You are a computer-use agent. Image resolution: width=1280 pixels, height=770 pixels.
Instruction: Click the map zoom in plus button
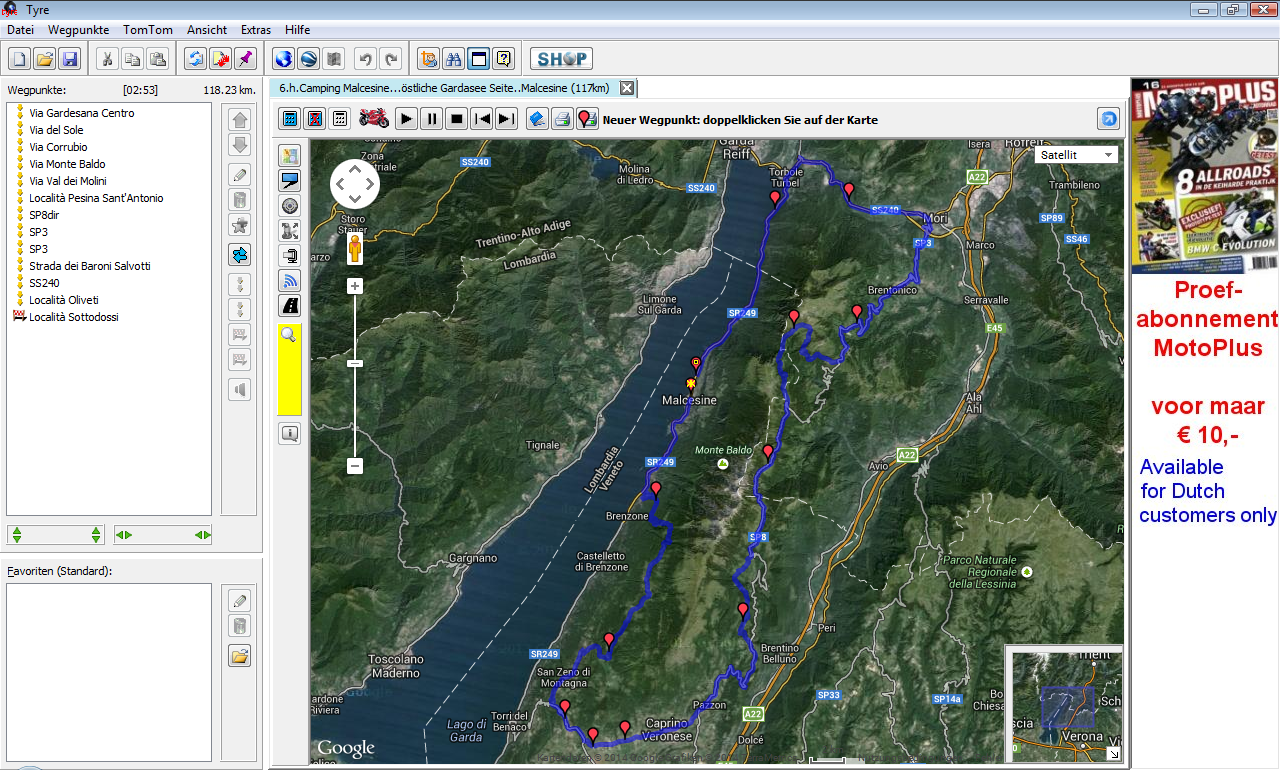[x=355, y=287]
